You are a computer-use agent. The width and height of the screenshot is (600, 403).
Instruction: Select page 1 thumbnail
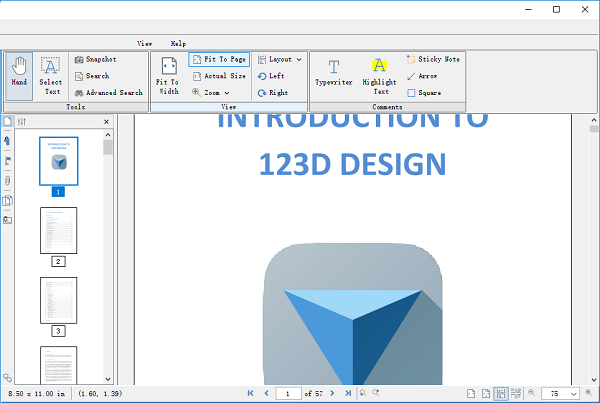59,161
